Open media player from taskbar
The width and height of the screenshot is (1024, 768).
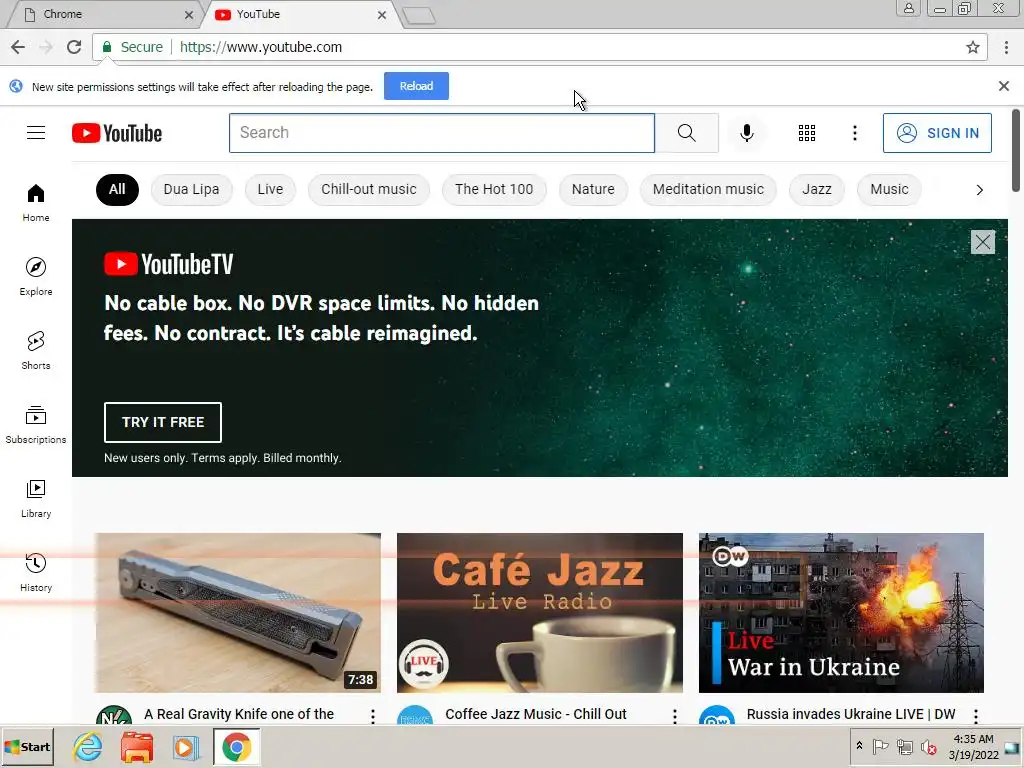[186, 747]
